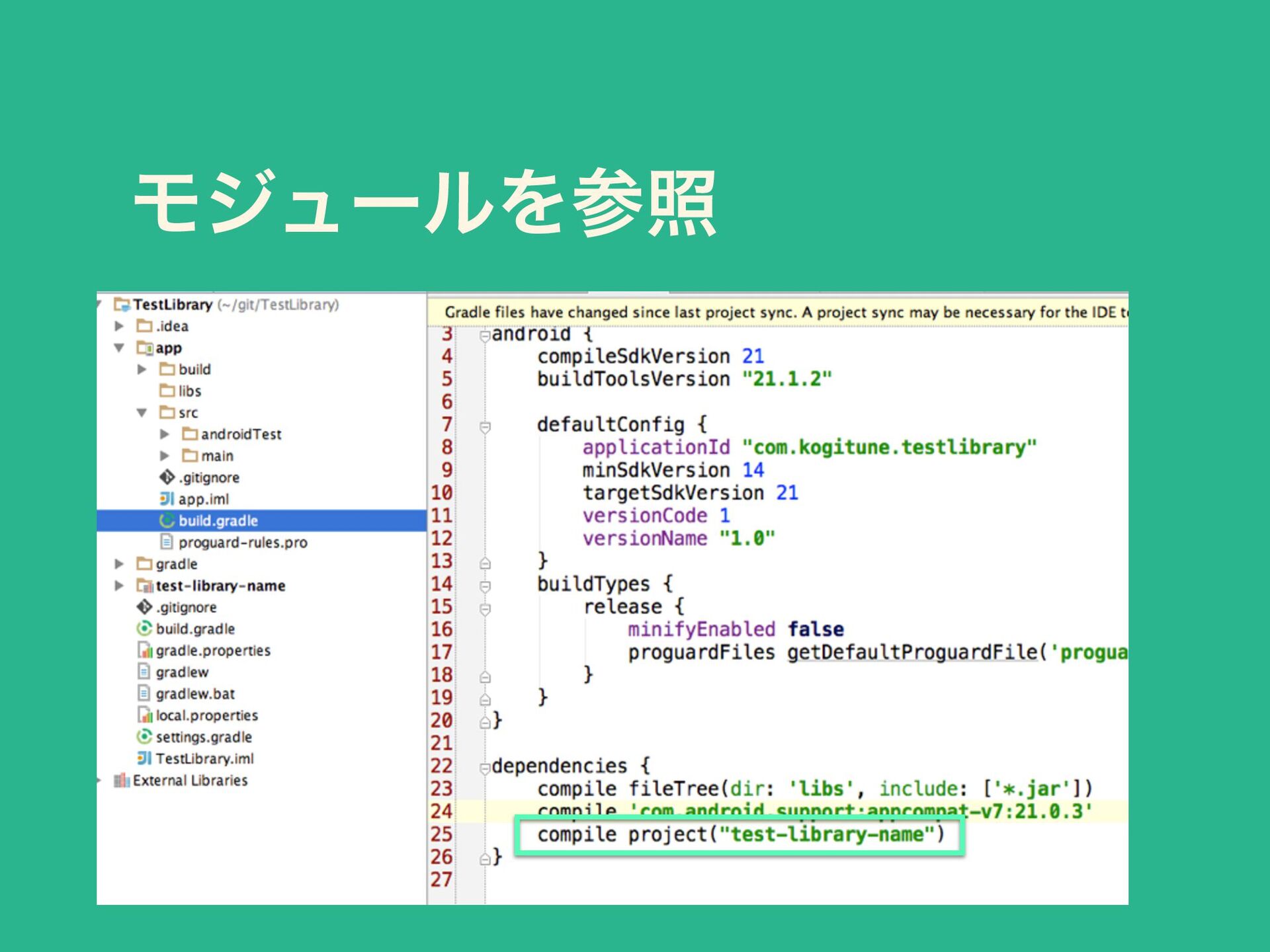Click the "com.kogitune.testlibrary" string
Viewport: 1270px width, 952px height.
pos(890,448)
